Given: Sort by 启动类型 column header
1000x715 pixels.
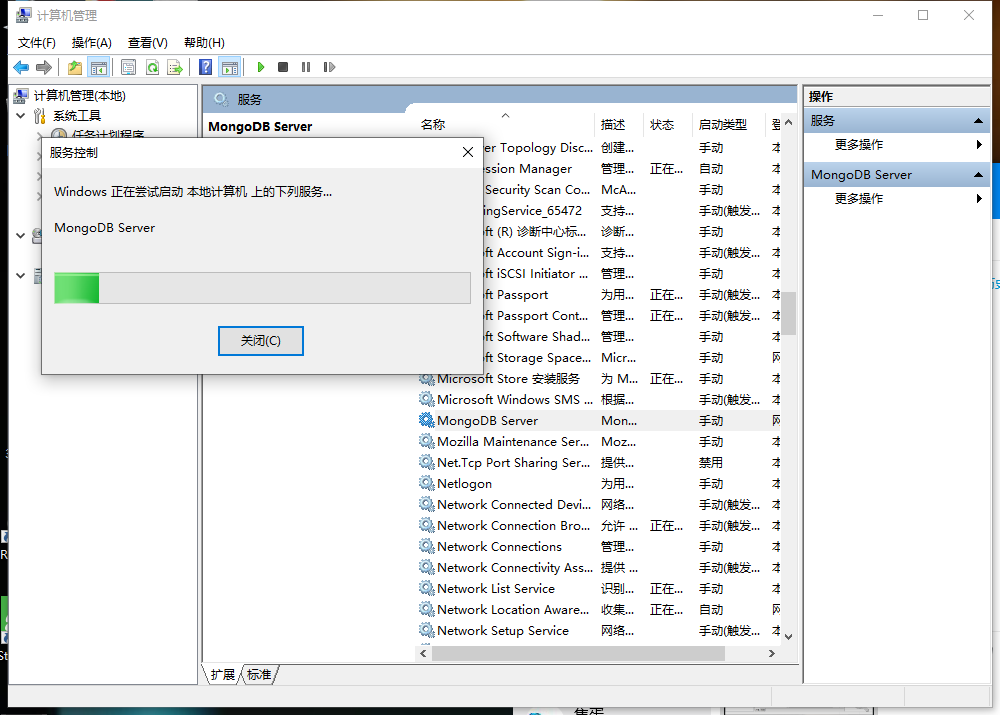Looking at the screenshot, I should point(728,125).
